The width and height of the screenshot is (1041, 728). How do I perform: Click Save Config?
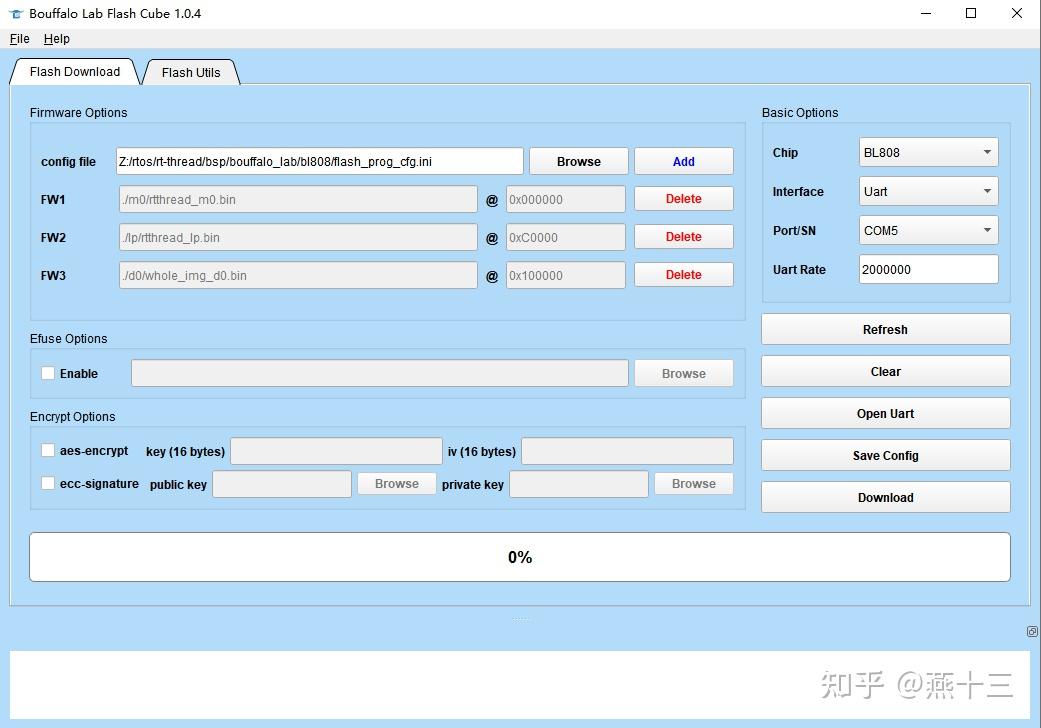pyautogui.click(x=885, y=455)
